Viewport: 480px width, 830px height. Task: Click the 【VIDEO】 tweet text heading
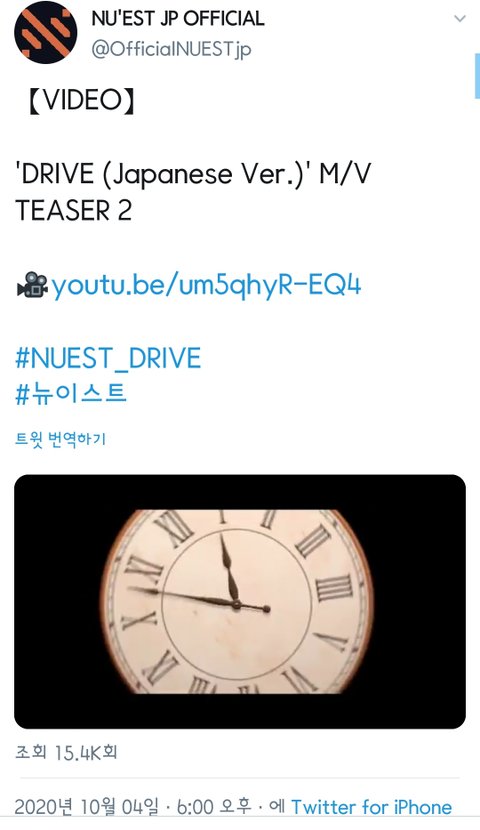pos(82,100)
